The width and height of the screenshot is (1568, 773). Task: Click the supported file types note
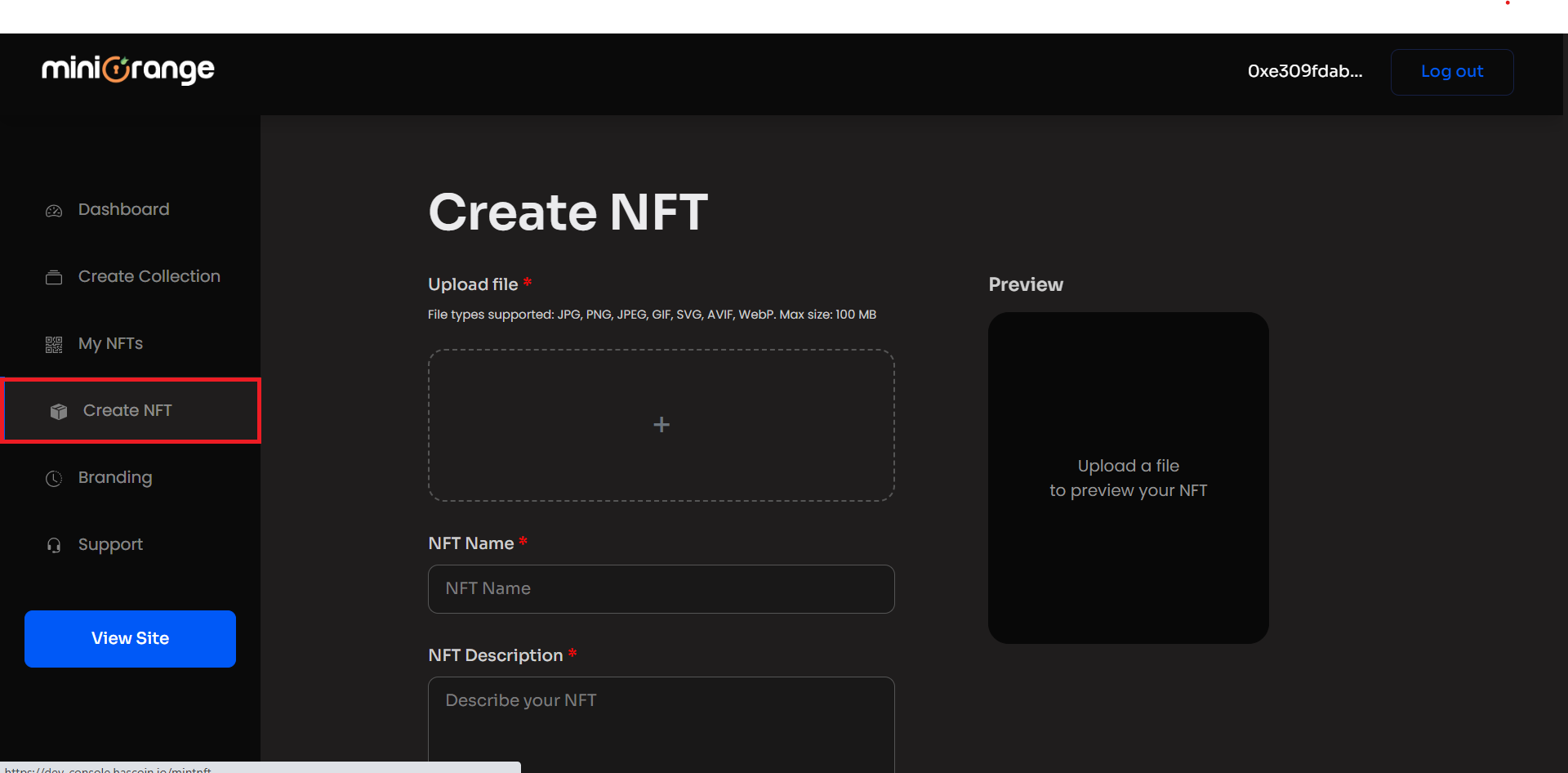pyautogui.click(x=652, y=315)
